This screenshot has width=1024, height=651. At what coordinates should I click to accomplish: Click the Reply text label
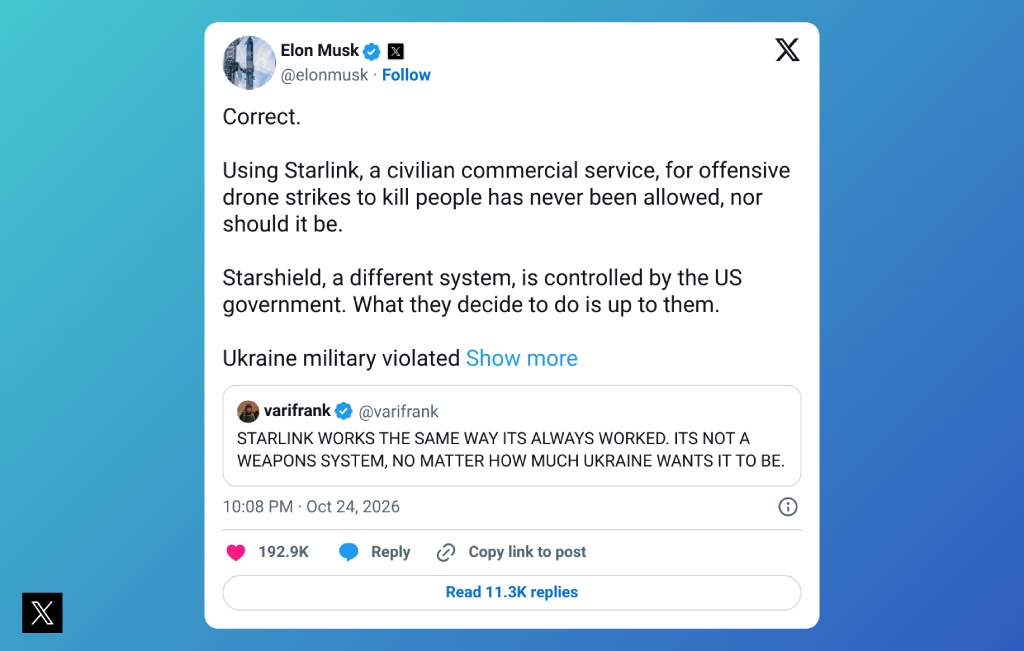pos(391,552)
